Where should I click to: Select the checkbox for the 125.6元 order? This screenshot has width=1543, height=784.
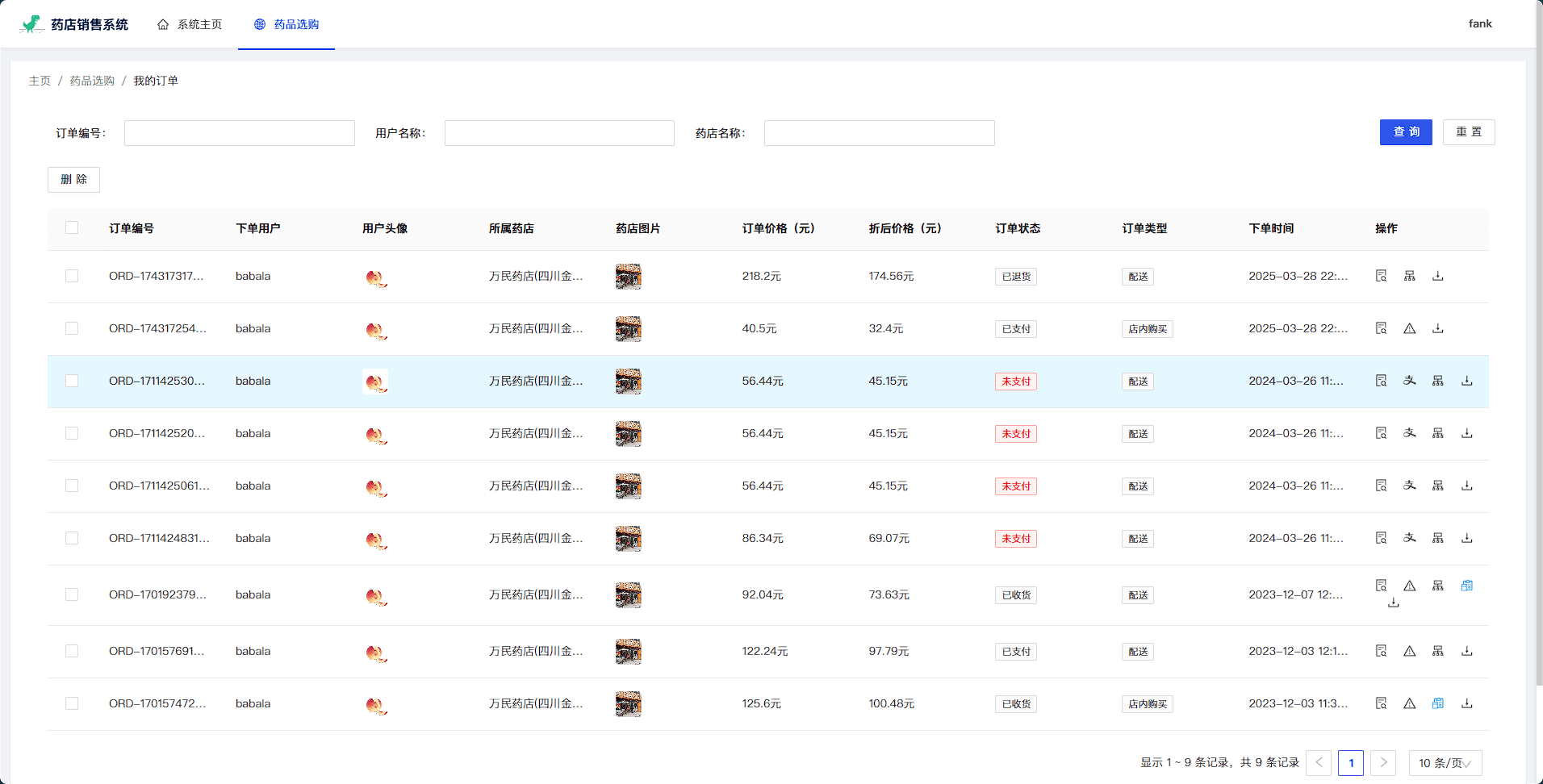click(72, 703)
